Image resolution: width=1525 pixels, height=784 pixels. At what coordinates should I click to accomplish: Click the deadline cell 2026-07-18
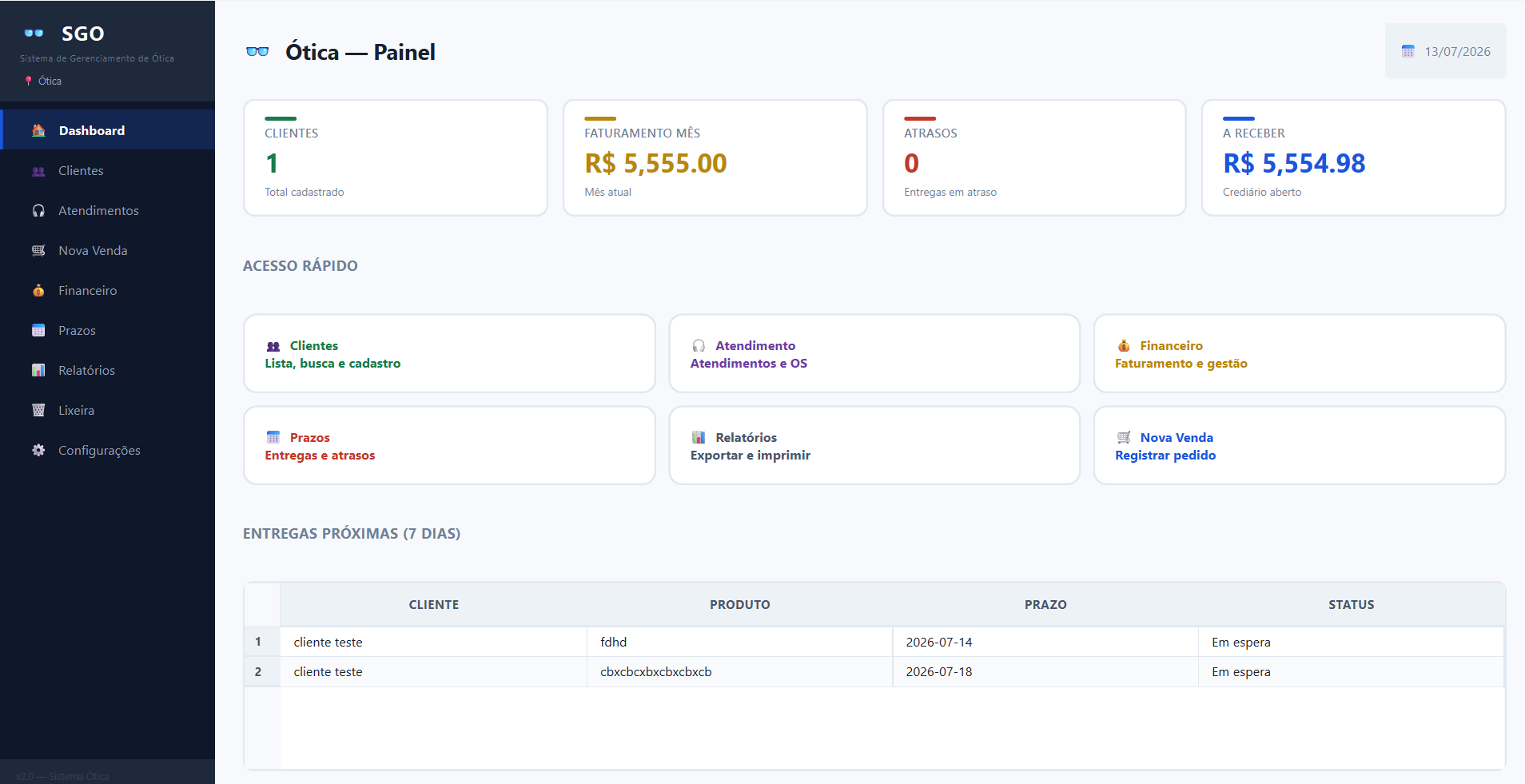[x=1045, y=672]
